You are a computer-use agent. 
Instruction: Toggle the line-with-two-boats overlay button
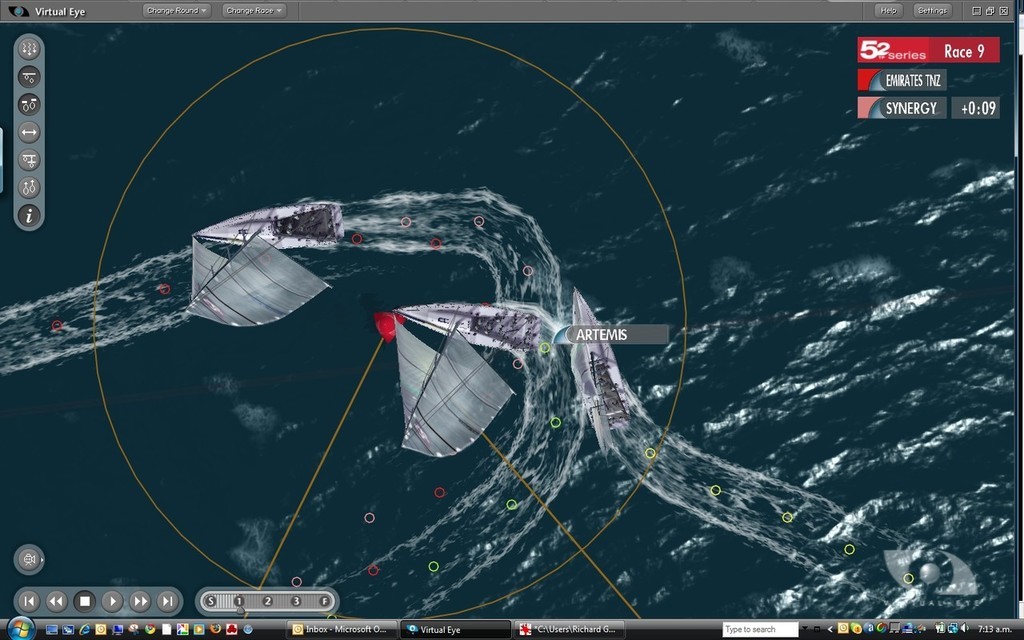pos(29,77)
